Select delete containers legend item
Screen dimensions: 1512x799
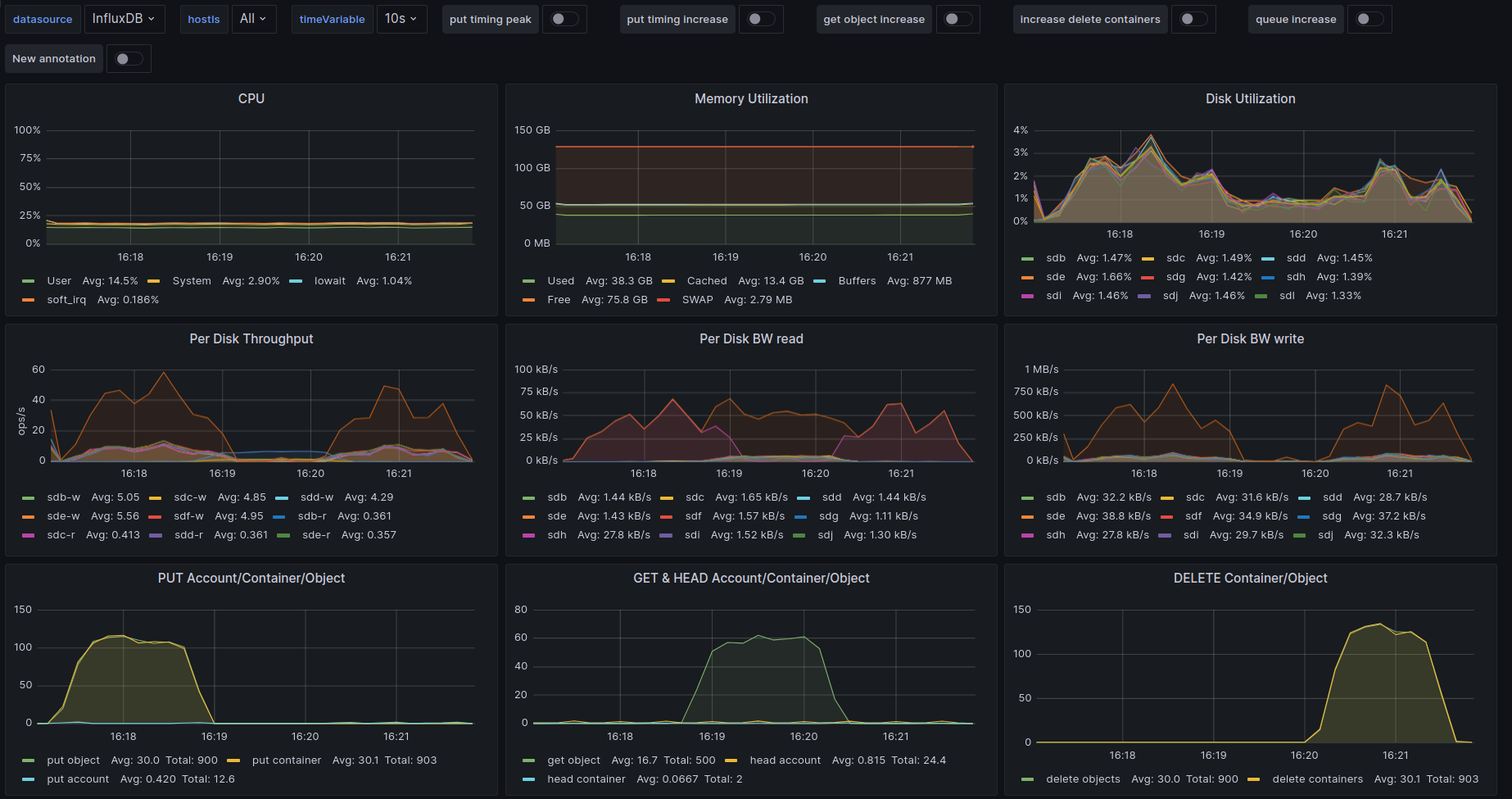click(1317, 779)
